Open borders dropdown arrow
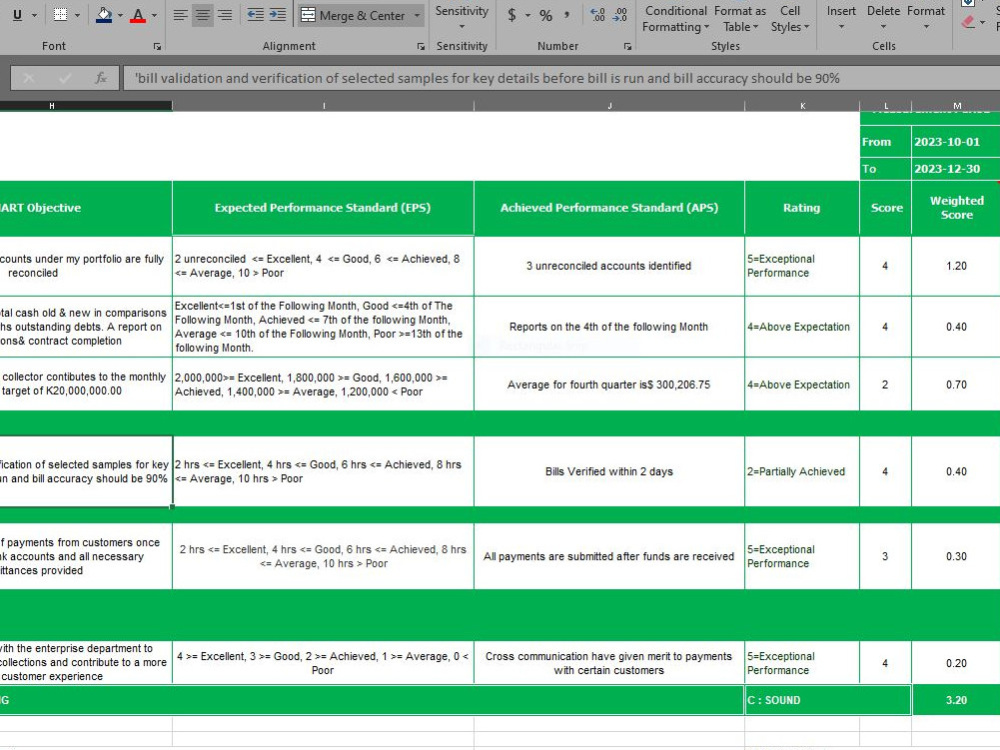 point(77,15)
